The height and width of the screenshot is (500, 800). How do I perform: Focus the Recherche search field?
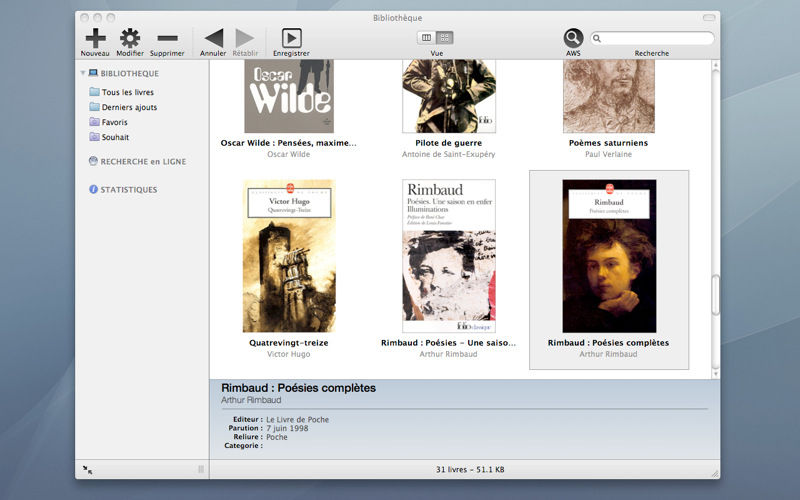pyautogui.click(x=652, y=38)
